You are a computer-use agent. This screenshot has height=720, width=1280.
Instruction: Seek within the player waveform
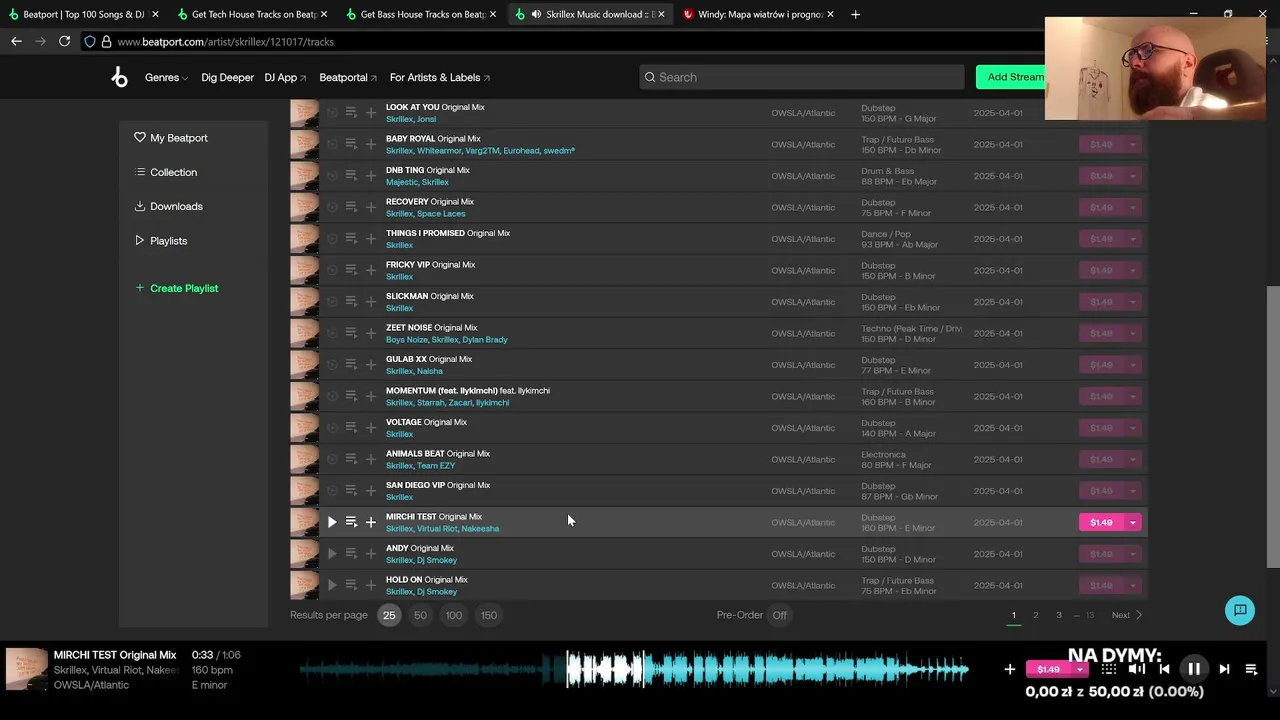click(635, 669)
